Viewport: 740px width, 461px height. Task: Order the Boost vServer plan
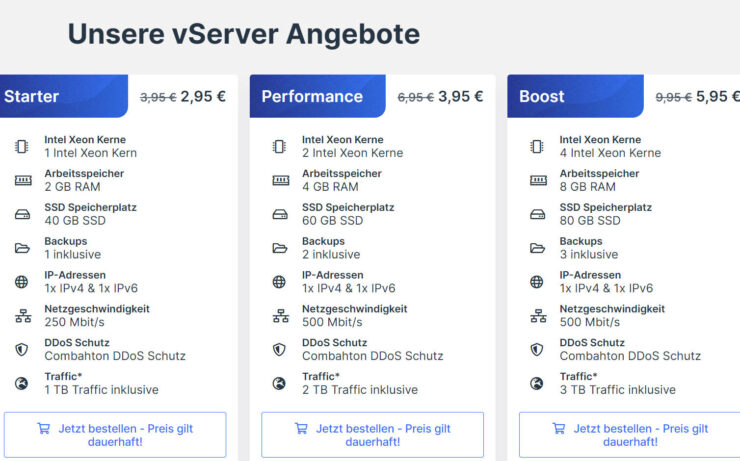click(630, 434)
